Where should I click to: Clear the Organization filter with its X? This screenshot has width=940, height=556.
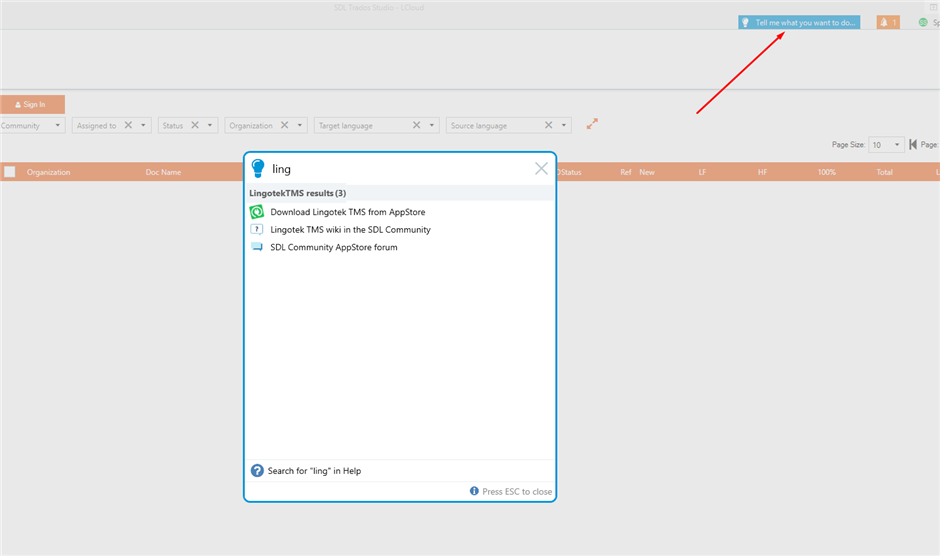click(x=284, y=125)
